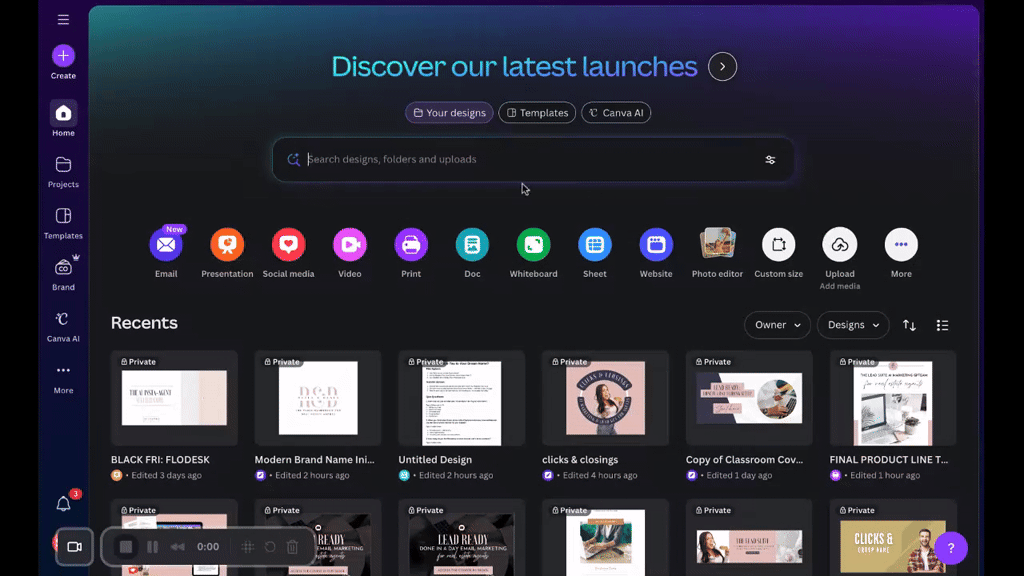Click the Create plus button

pos(63,56)
